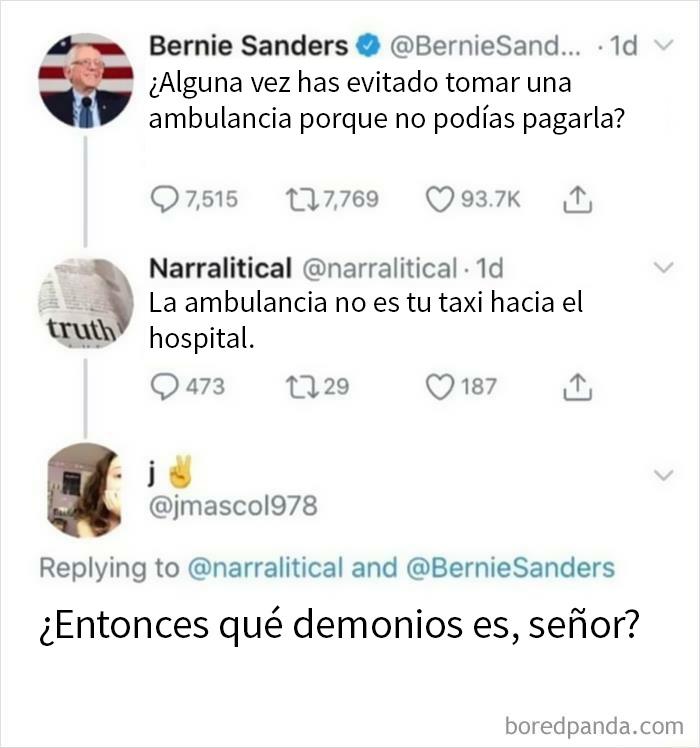Click reply icon on Bernie Sanders tweet
The image size is (700, 748).
[x=164, y=200]
